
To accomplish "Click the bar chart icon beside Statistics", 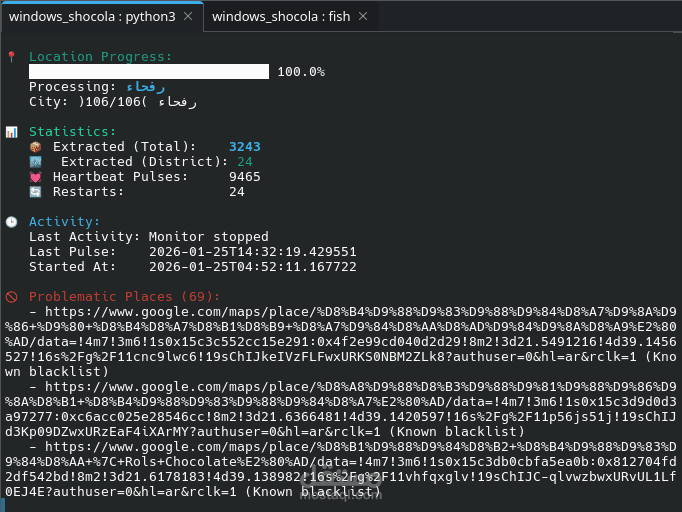I will point(11,132).
